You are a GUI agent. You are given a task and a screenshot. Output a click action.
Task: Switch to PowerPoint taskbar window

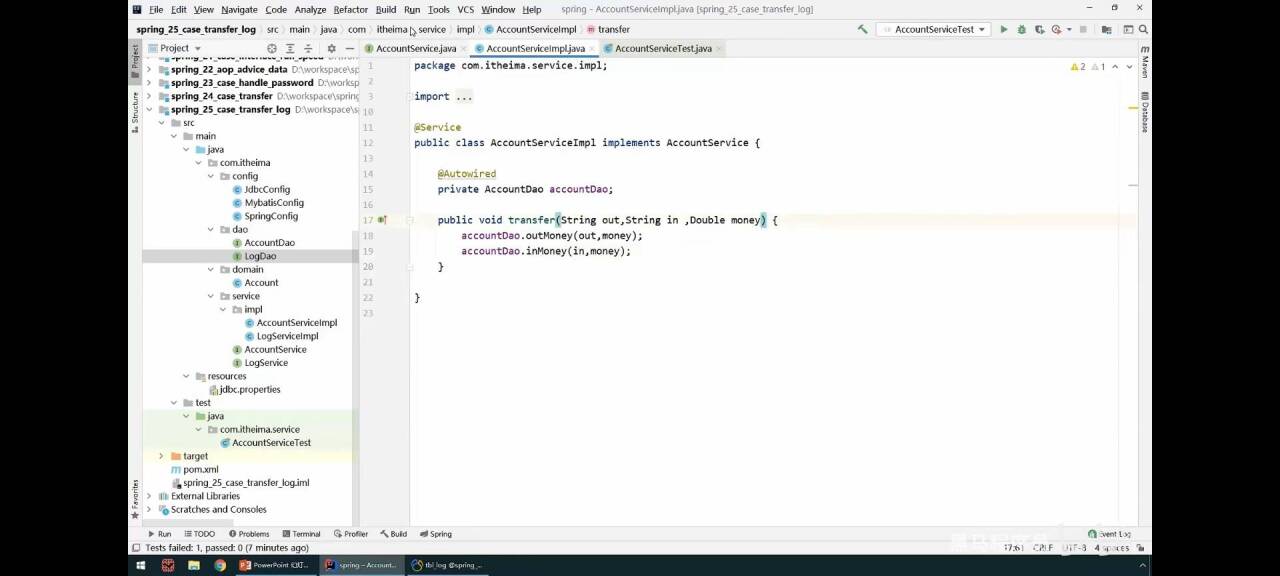click(x=275, y=565)
